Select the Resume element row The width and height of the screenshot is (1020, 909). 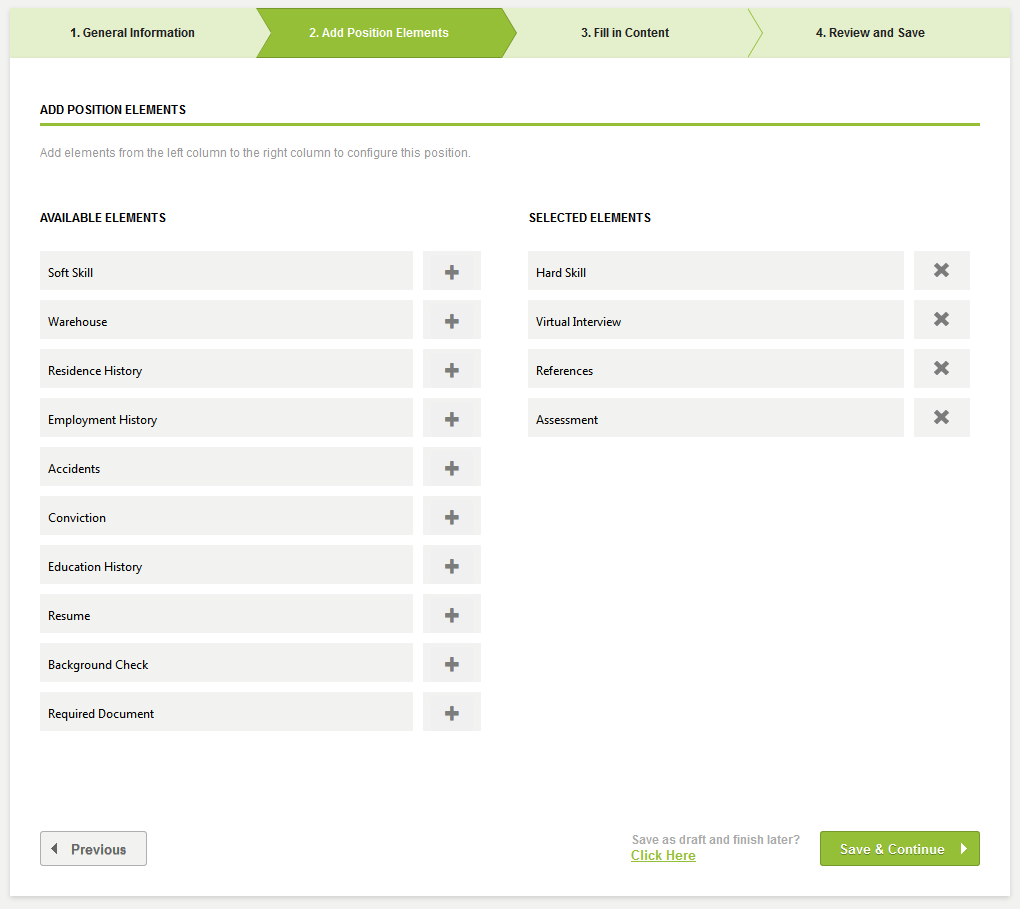[226, 614]
